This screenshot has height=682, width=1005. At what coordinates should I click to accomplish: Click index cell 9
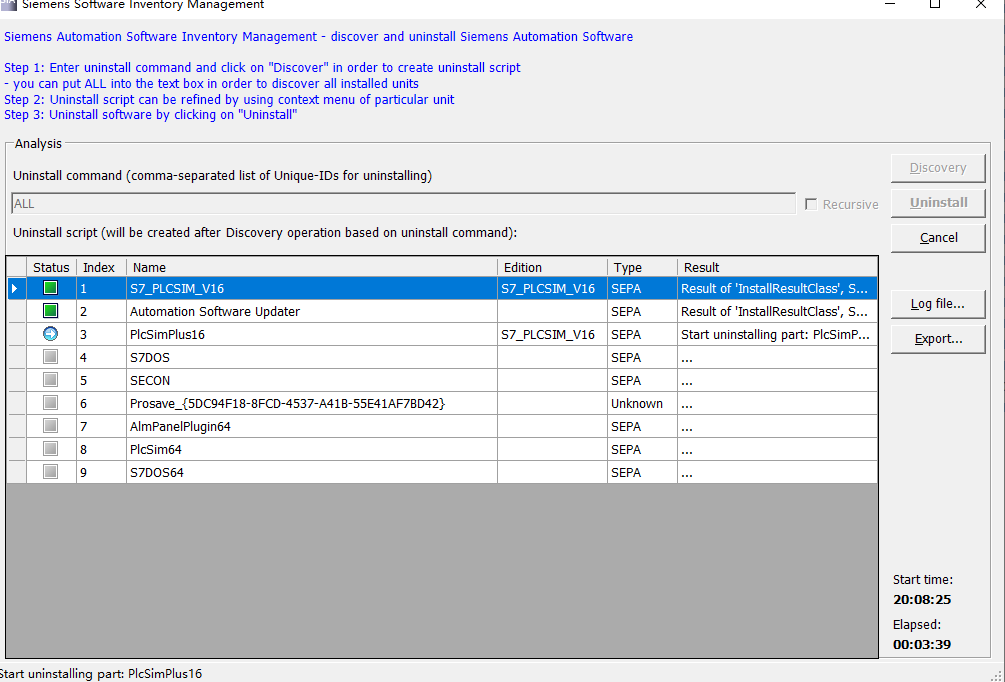click(101, 473)
